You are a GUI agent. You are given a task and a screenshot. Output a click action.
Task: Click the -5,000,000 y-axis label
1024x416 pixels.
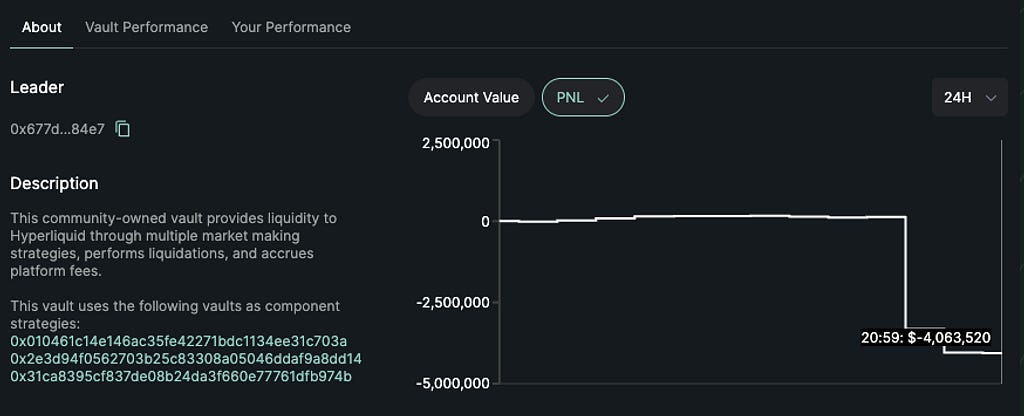pyautogui.click(x=453, y=383)
